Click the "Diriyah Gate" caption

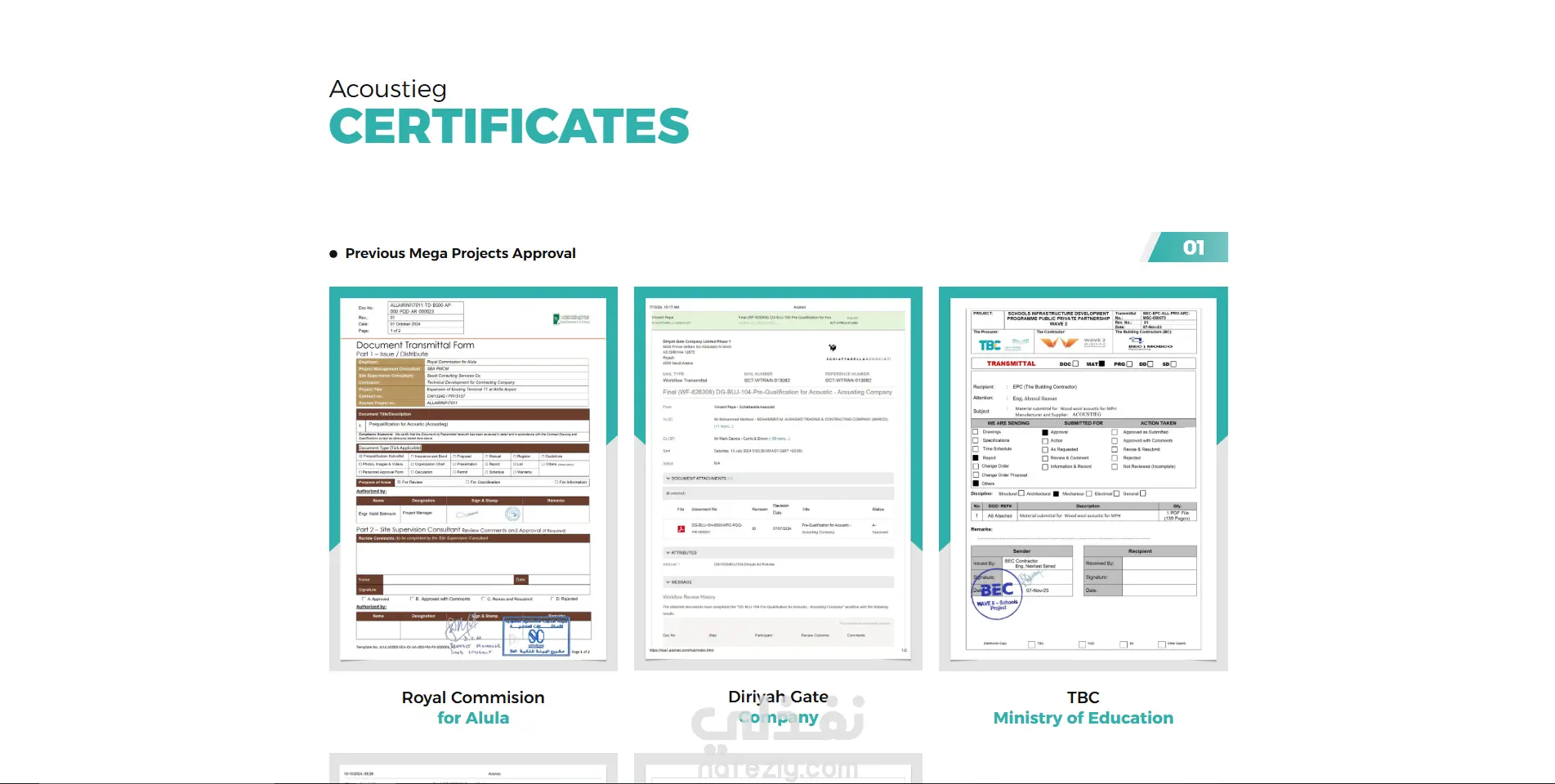pos(778,697)
